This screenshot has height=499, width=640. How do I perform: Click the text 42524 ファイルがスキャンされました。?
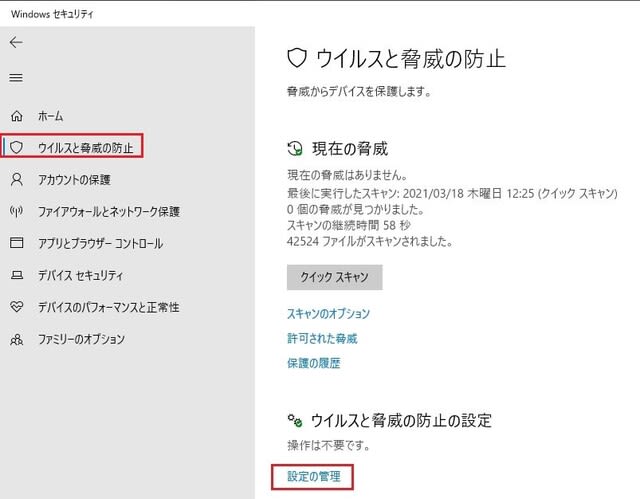pyautogui.click(x=370, y=242)
